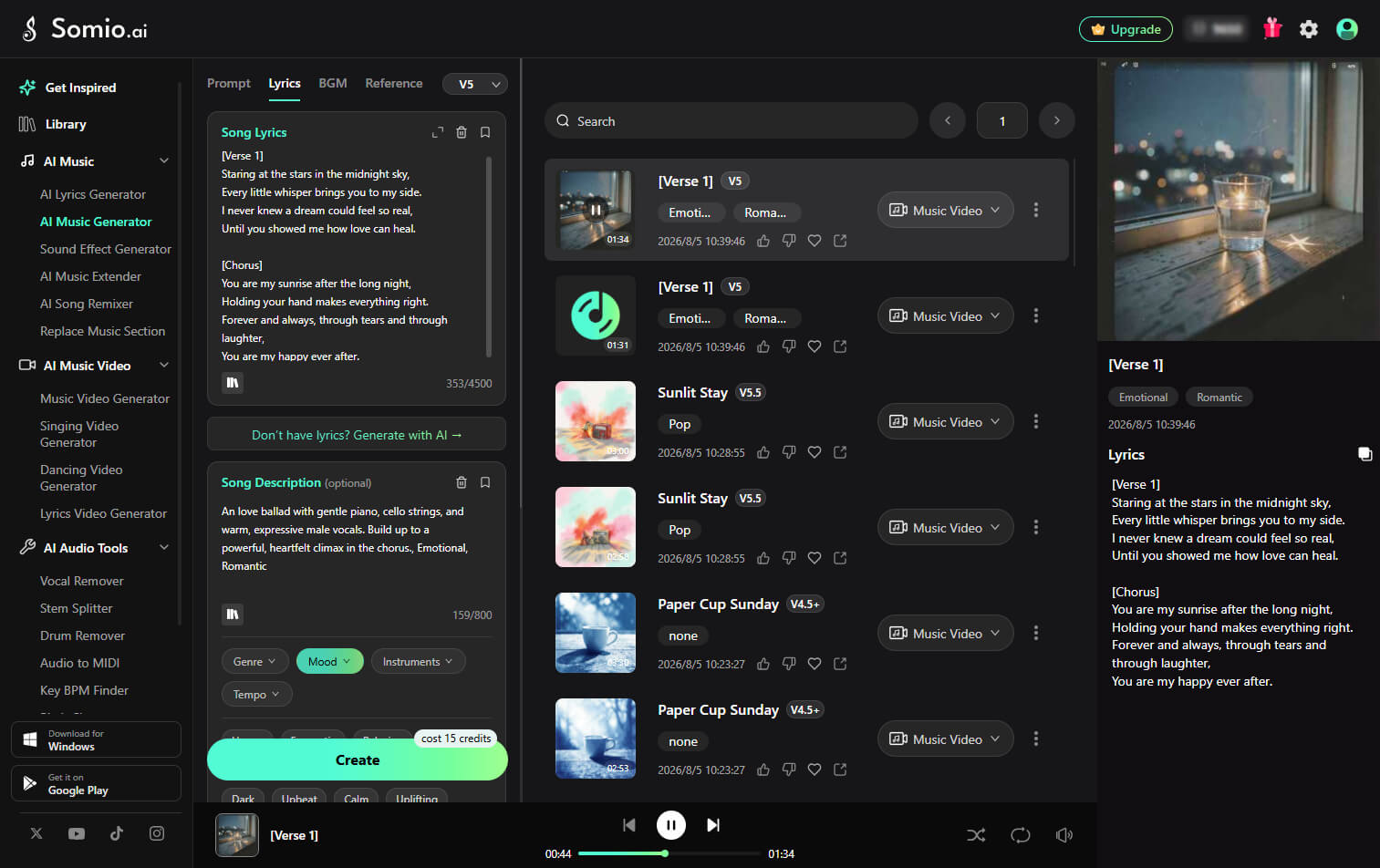Open the Instruments dropdown
This screenshot has width=1380, height=868.
[418, 662]
